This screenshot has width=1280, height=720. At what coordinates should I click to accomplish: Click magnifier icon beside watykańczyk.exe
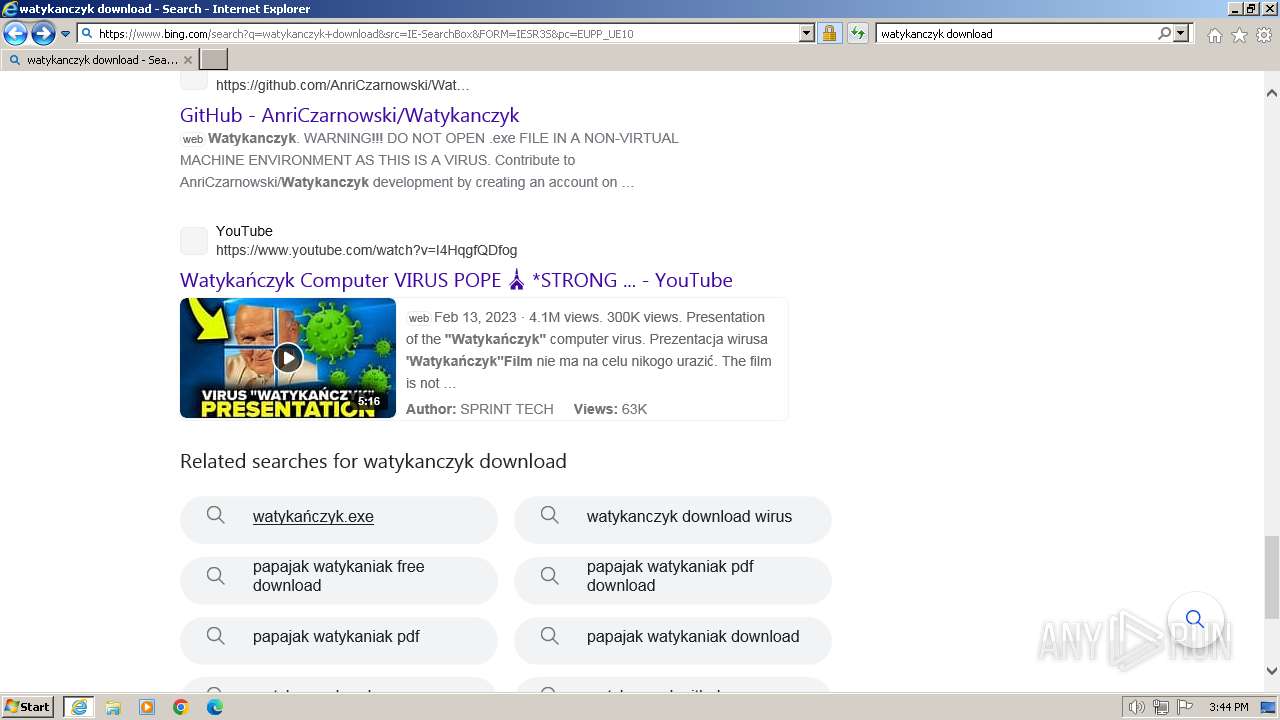click(x=215, y=515)
